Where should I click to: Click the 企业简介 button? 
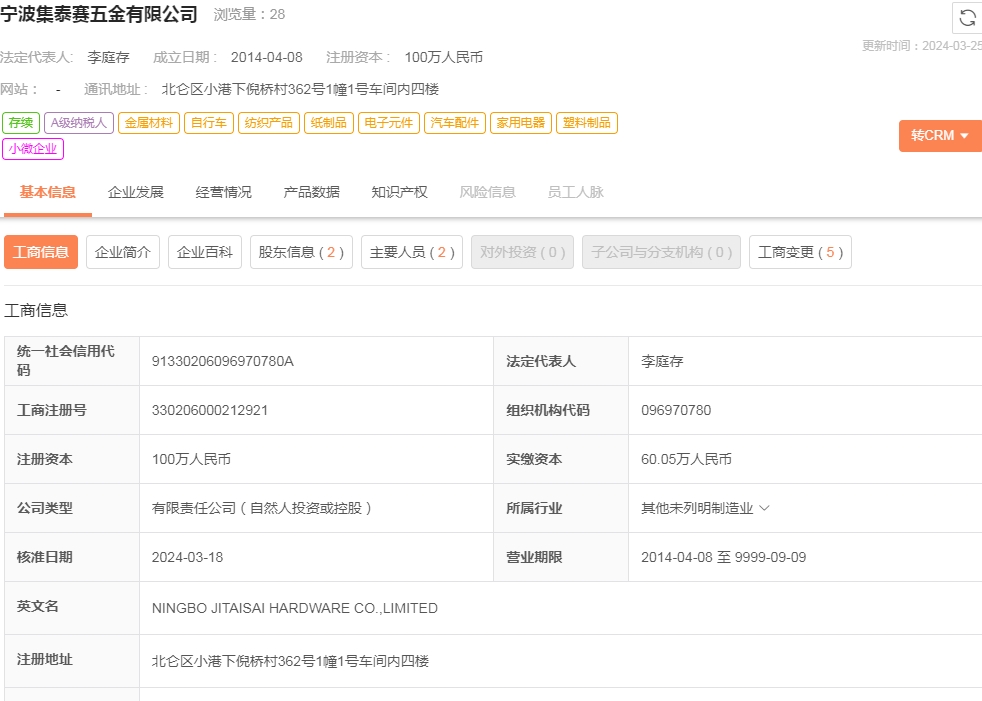click(x=123, y=252)
